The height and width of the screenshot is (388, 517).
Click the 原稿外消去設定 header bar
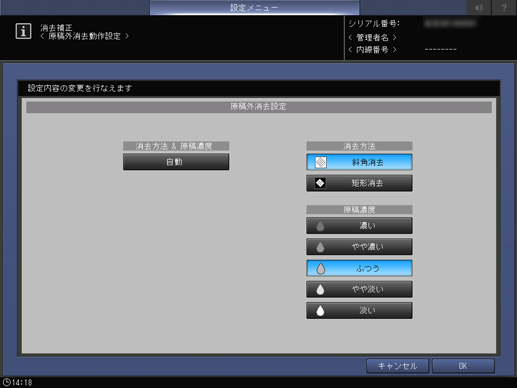259,107
